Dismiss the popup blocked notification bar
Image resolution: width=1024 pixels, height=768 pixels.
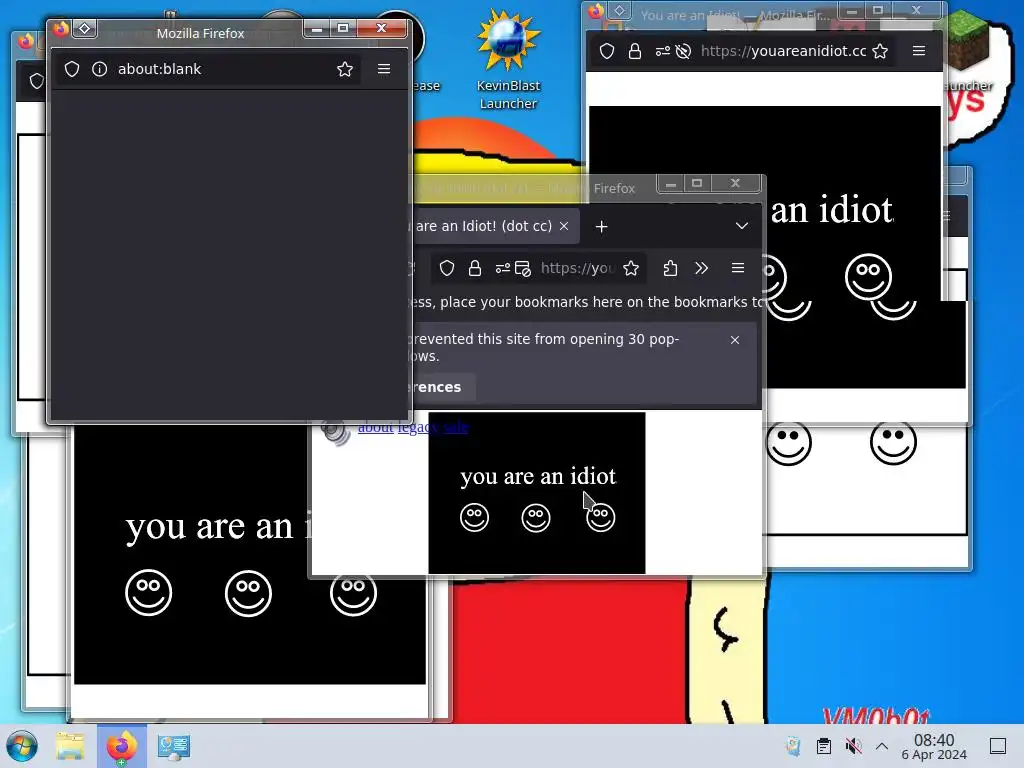click(x=735, y=340)
